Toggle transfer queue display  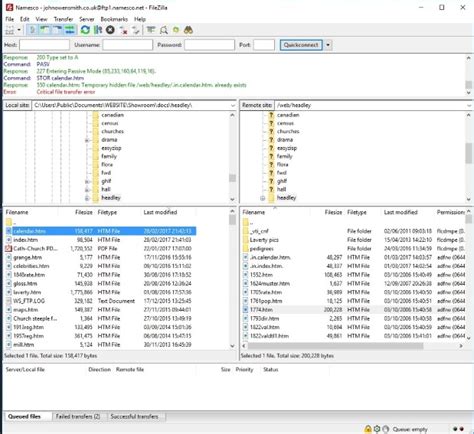[x=70, y=30]
